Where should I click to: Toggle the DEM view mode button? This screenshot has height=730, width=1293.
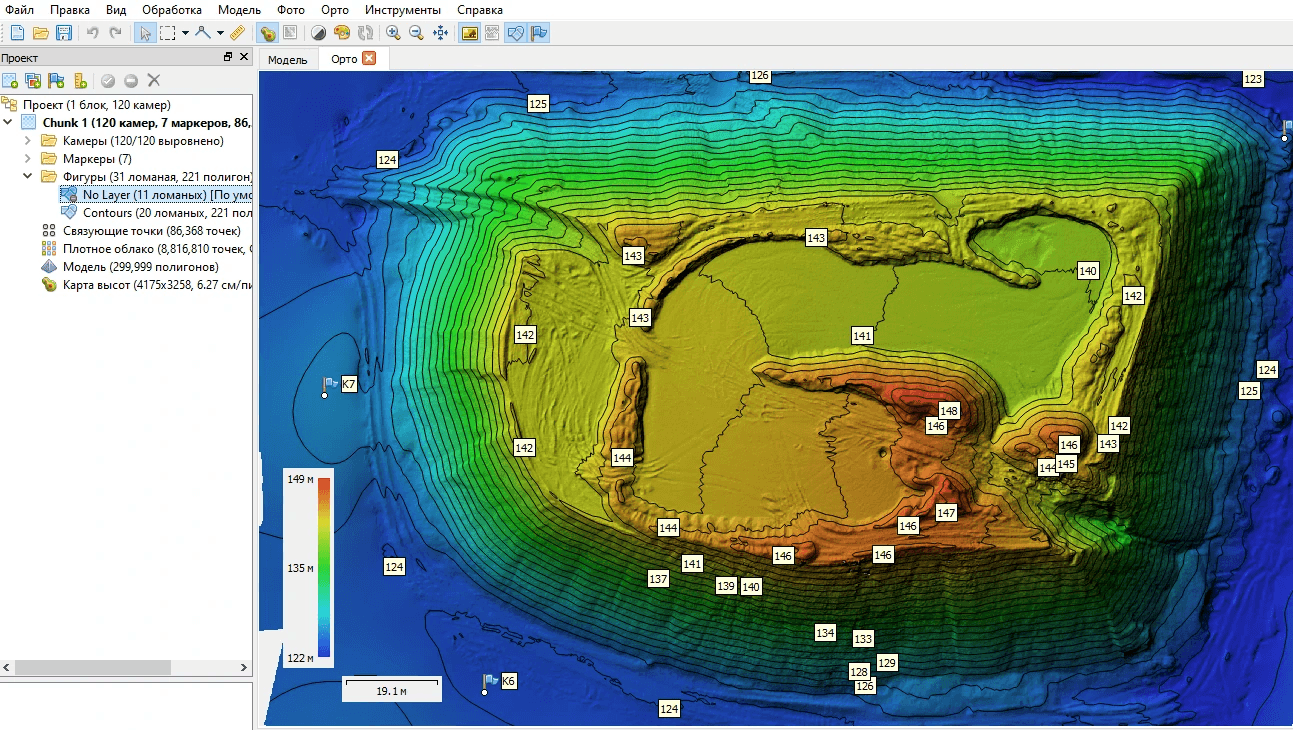pos(268,33)
